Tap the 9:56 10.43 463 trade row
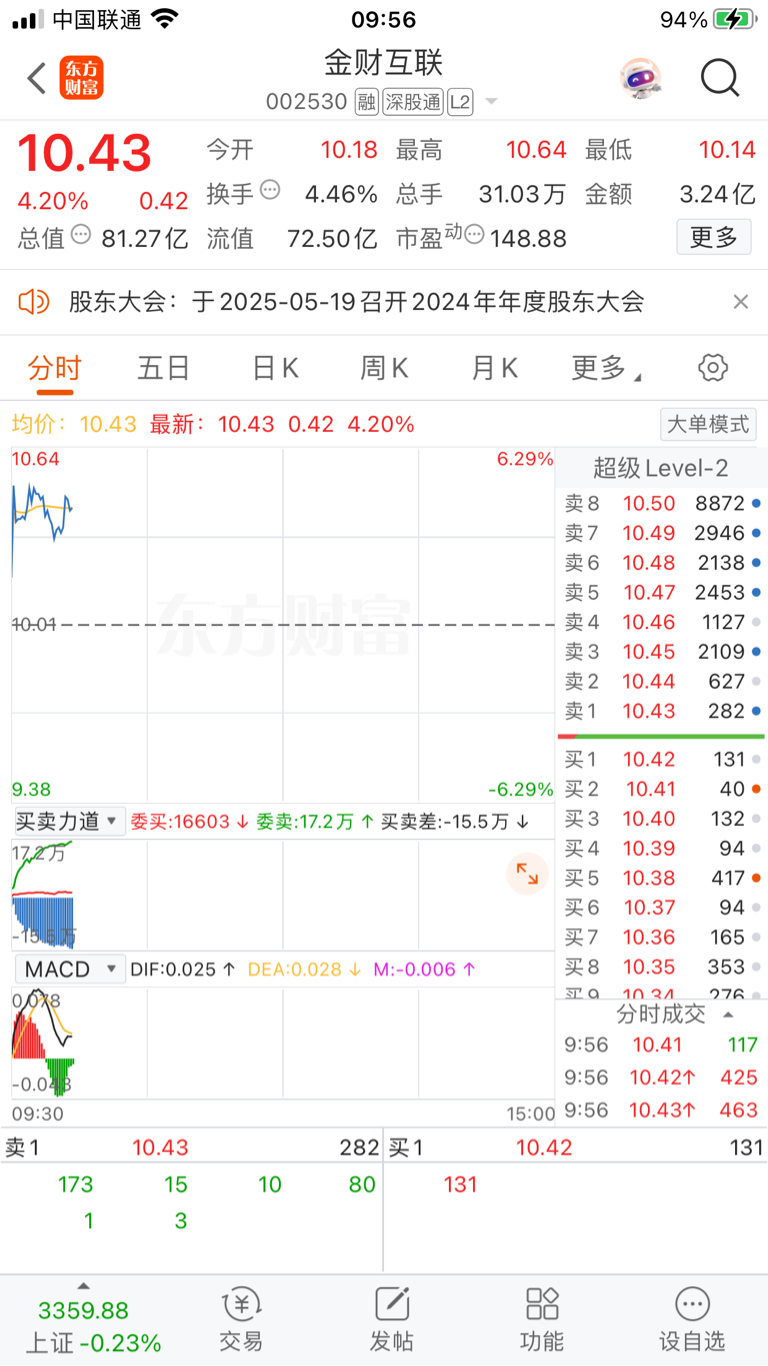Image resolution: width=768 pixels, height=1366 pixels. tap(661, 1109)
